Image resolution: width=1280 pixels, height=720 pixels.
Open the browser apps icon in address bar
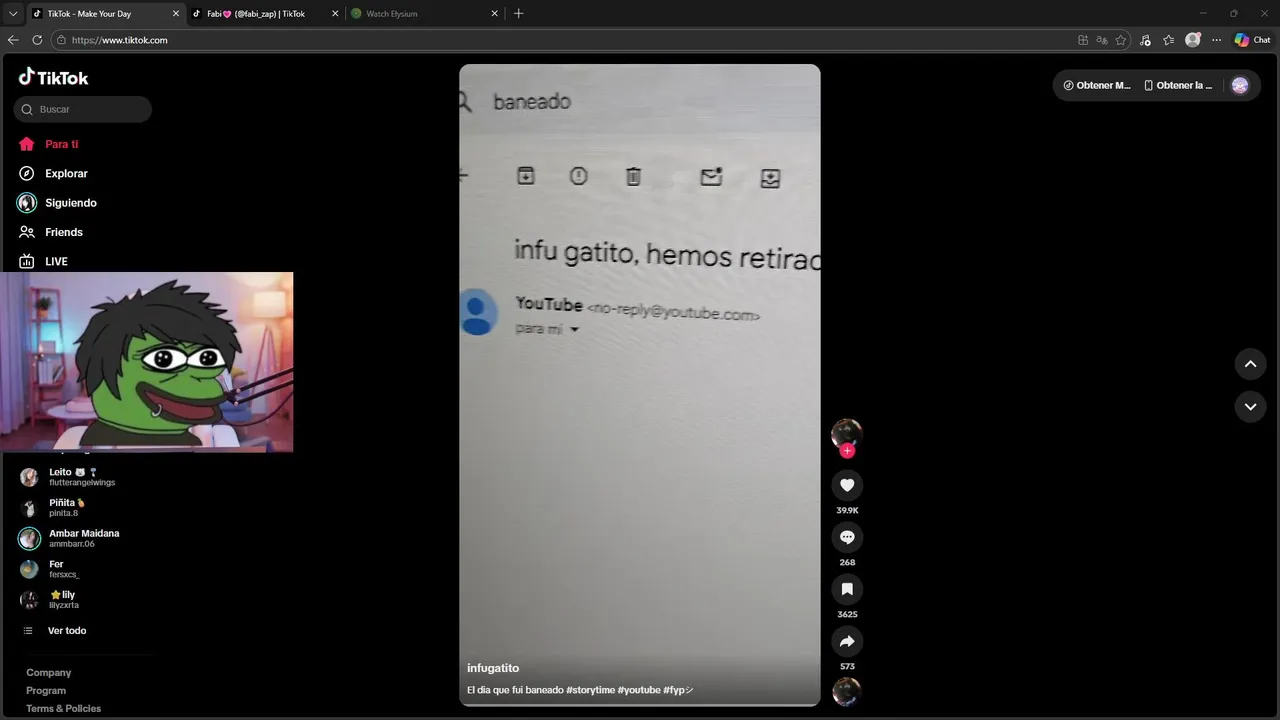click(1083, 40)
